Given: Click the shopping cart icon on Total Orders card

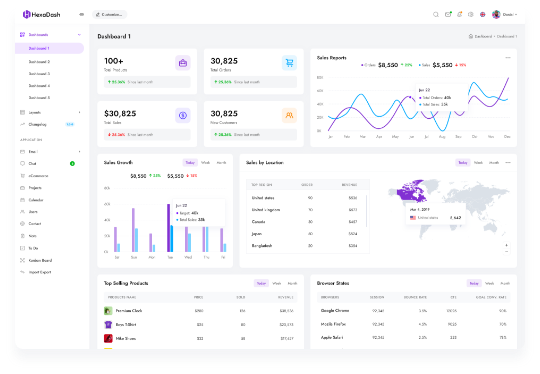Looking at the screenshot, I should coord(289,63).
